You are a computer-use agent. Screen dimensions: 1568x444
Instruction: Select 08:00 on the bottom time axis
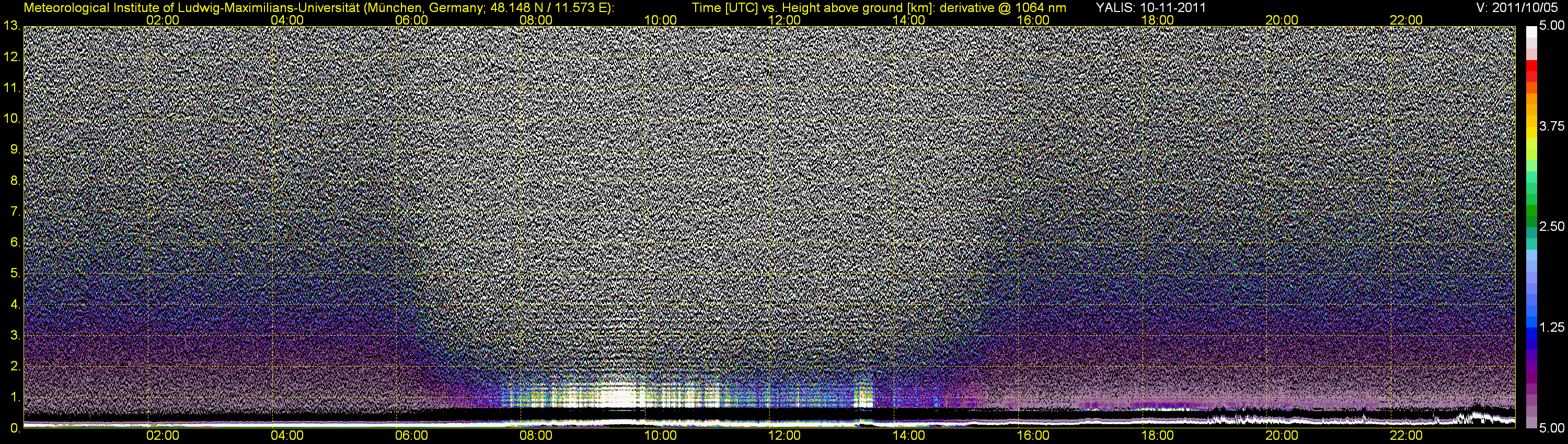tap(536, 436)
